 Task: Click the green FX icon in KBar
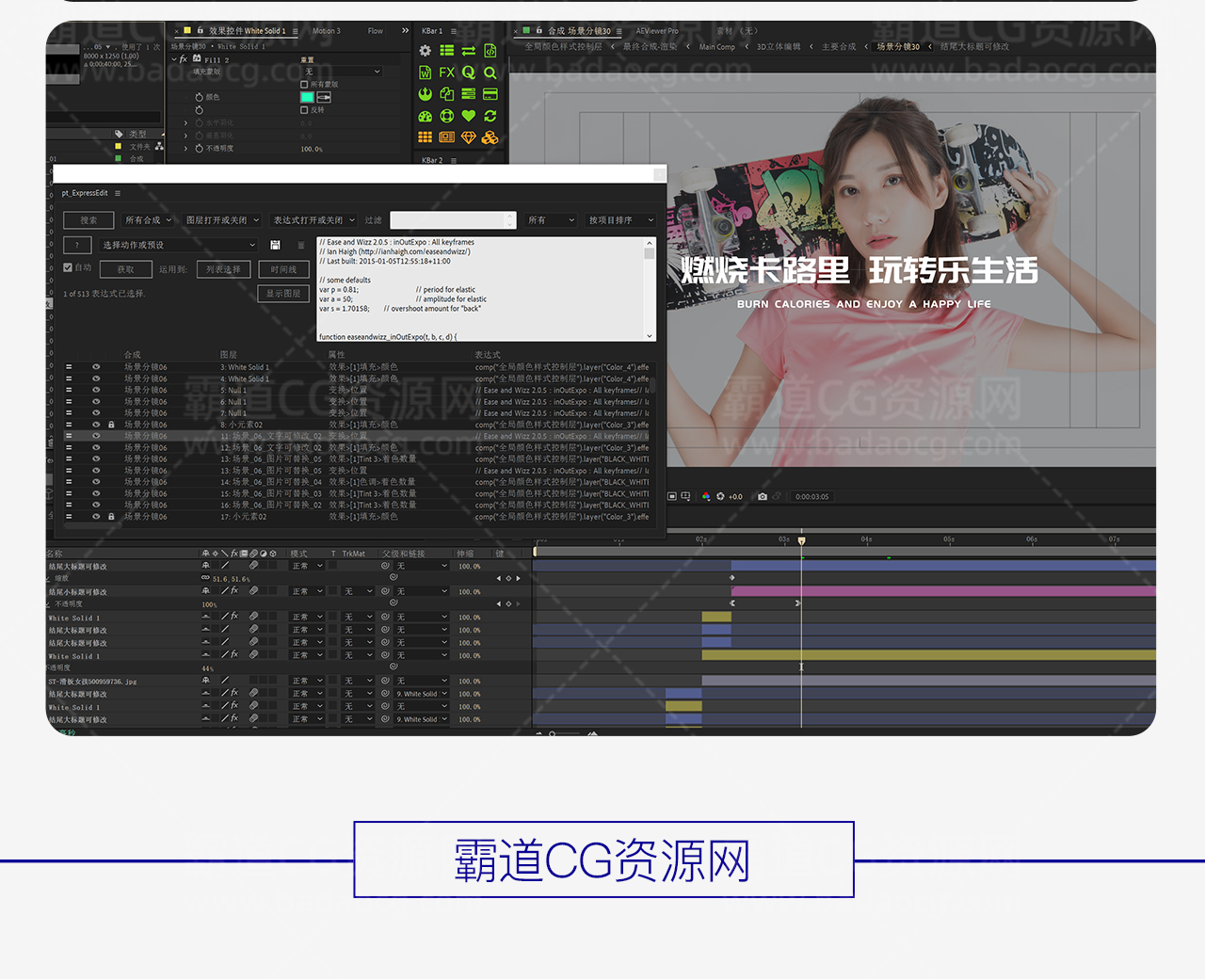pos(447,72)
